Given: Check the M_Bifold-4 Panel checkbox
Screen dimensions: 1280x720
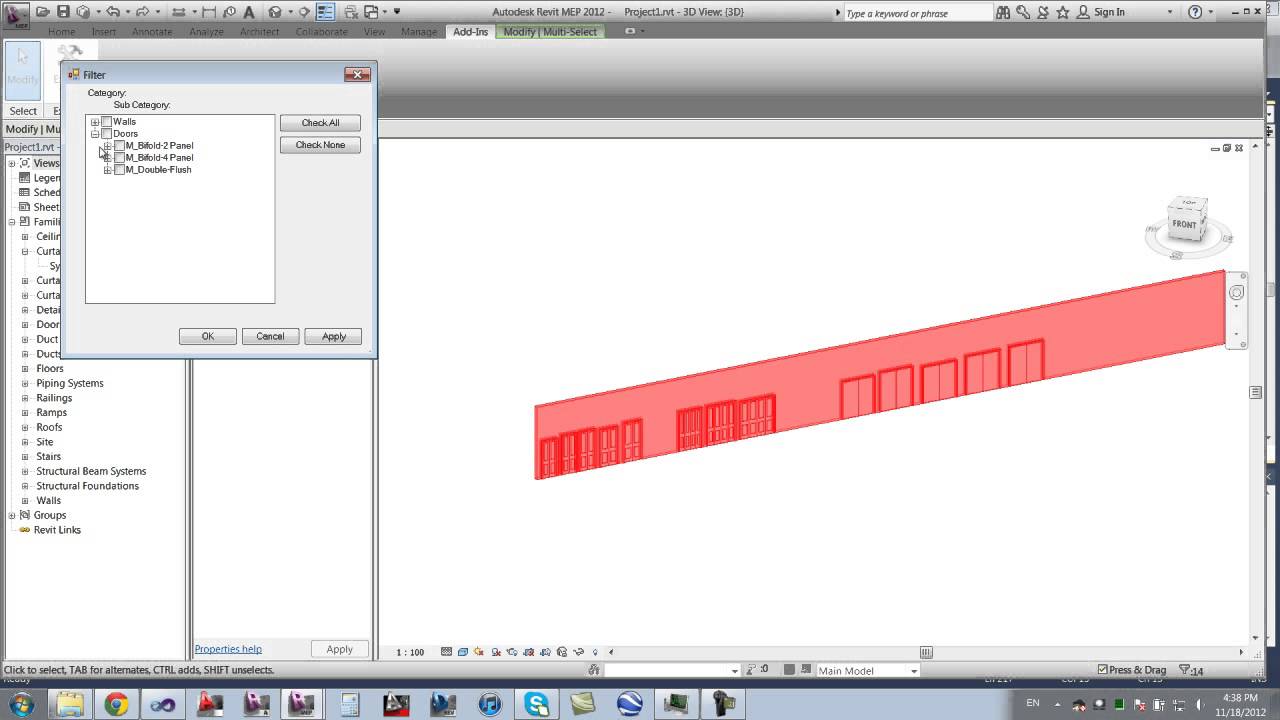Looking at the screenshot, I should (x=120, y=158).
